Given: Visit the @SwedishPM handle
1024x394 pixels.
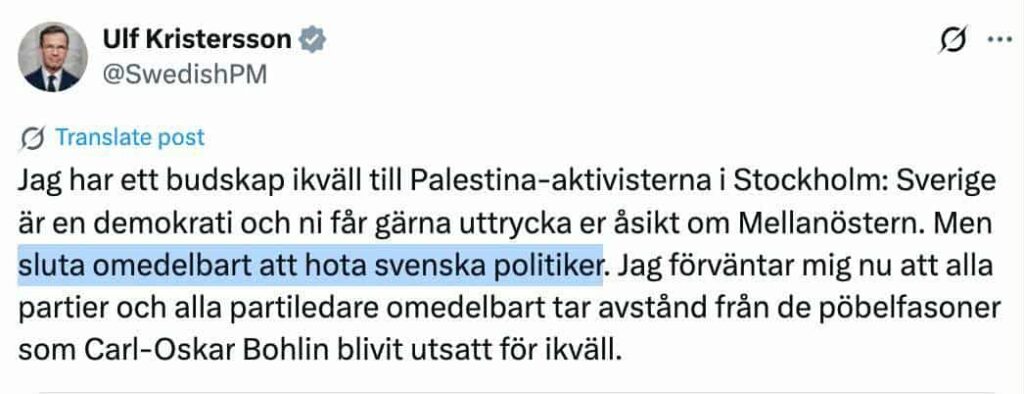Looking at the screenshot, I should pos(185,74).
